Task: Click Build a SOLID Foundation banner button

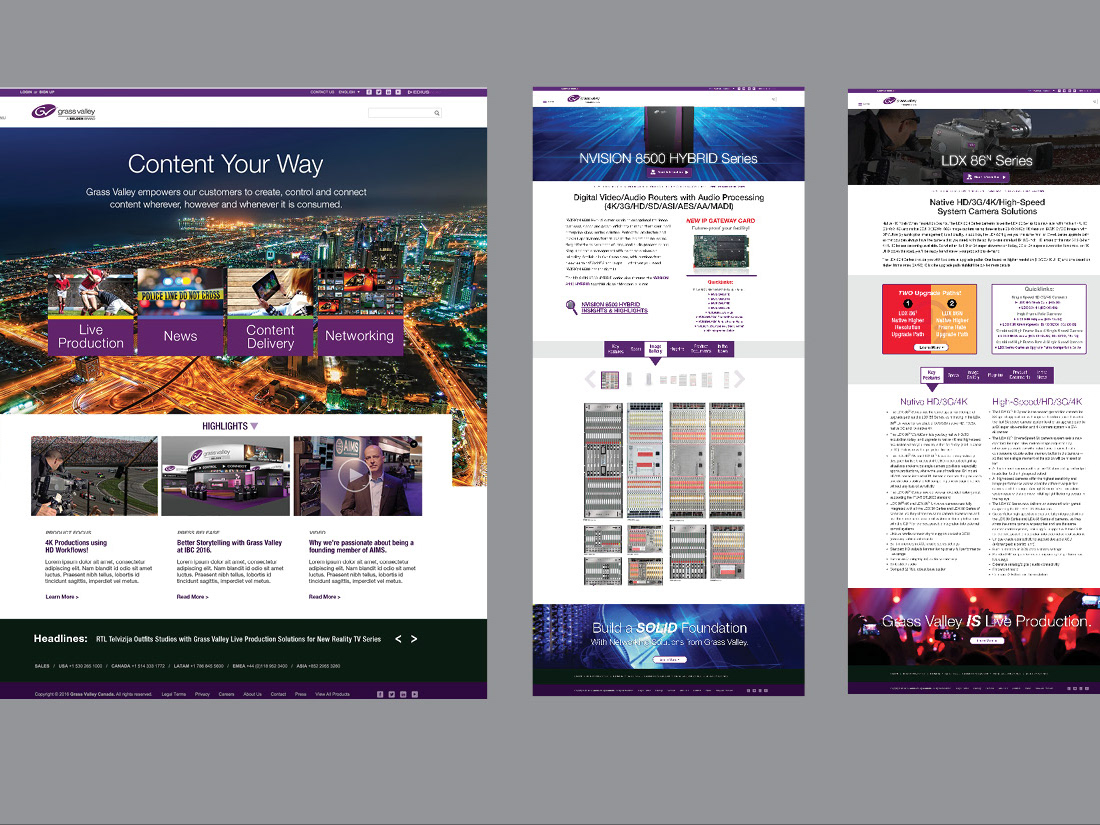Action: point(669,660)
